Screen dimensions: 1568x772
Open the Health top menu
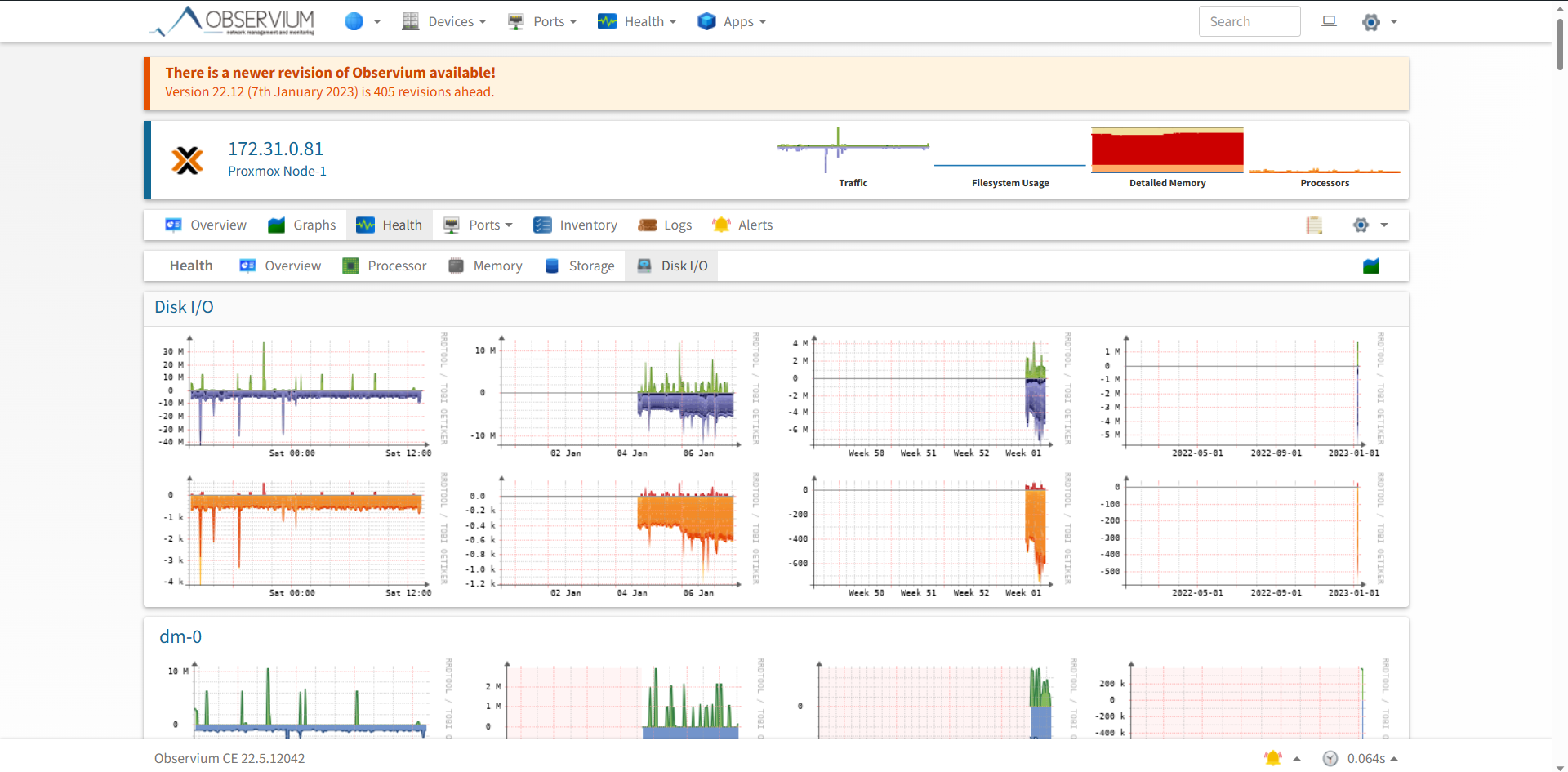pos(637,21)
